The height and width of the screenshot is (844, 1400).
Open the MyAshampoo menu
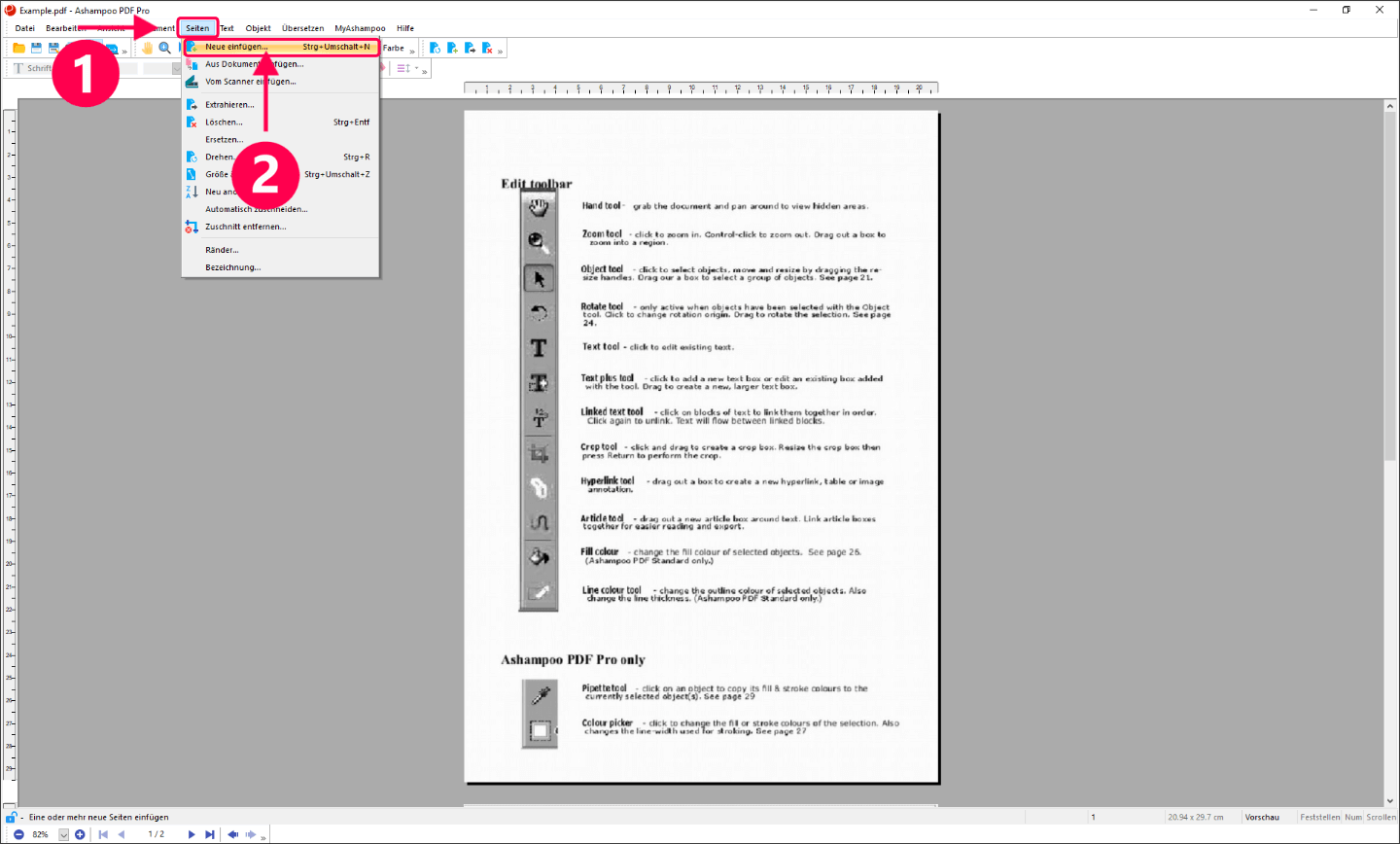click(360, 28)
